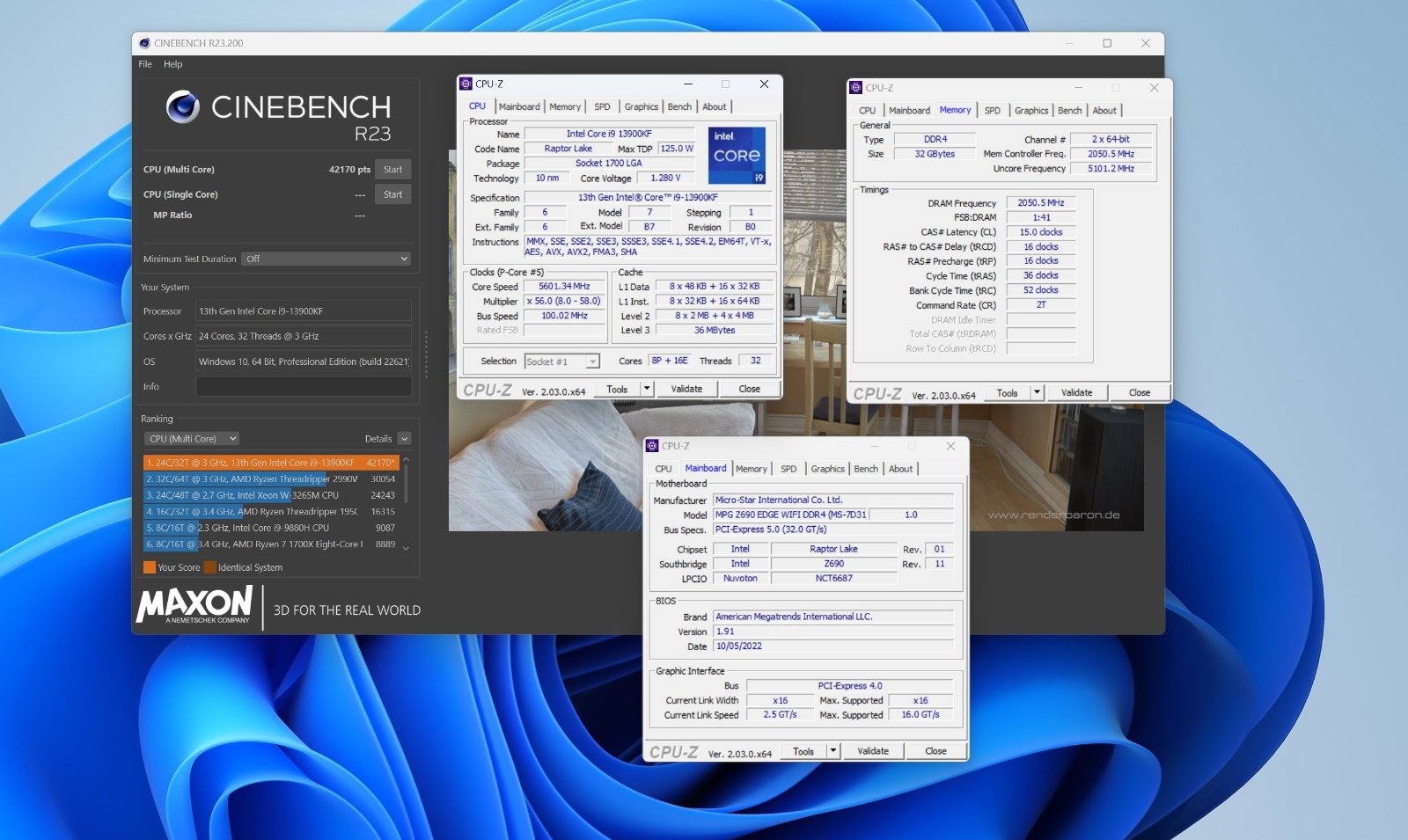This screenshot has width=1408, height=840.
Task: Click the Processor field 13th Gen Intel Core
Action: (x=304, y=311)
